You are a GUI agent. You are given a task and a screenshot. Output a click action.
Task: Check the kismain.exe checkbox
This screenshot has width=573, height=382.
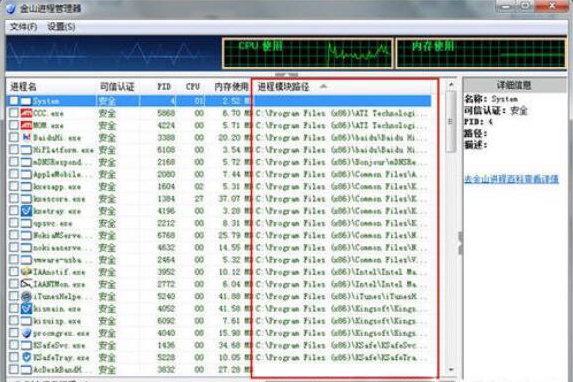click(14, 309)
